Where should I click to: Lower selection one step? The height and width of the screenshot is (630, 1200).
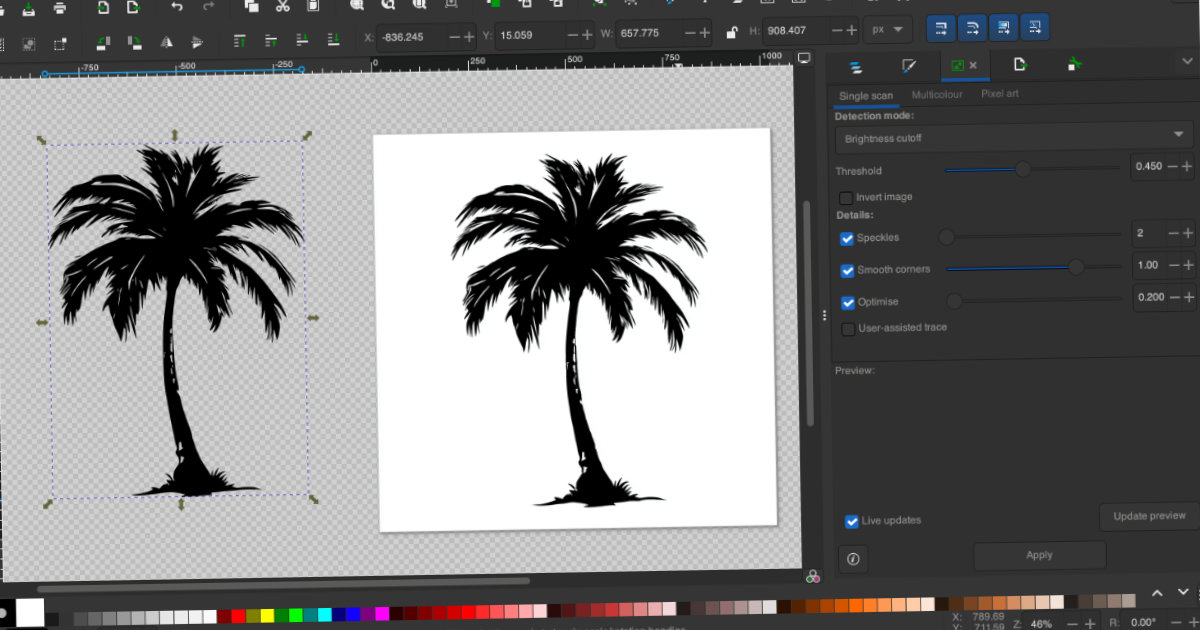tap(303, 40)
